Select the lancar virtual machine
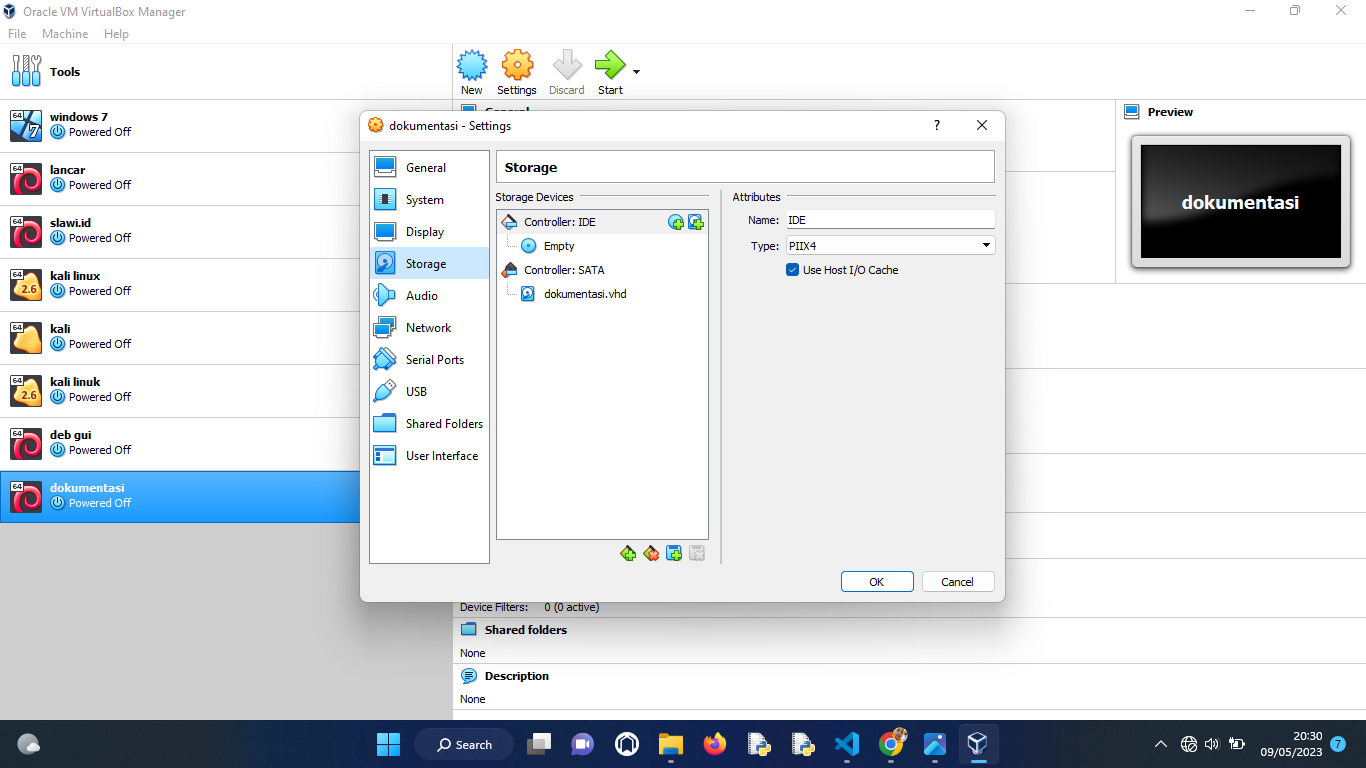Viewport: 1366px width, 768px height. pyautogui.click(x=226, y=178)
